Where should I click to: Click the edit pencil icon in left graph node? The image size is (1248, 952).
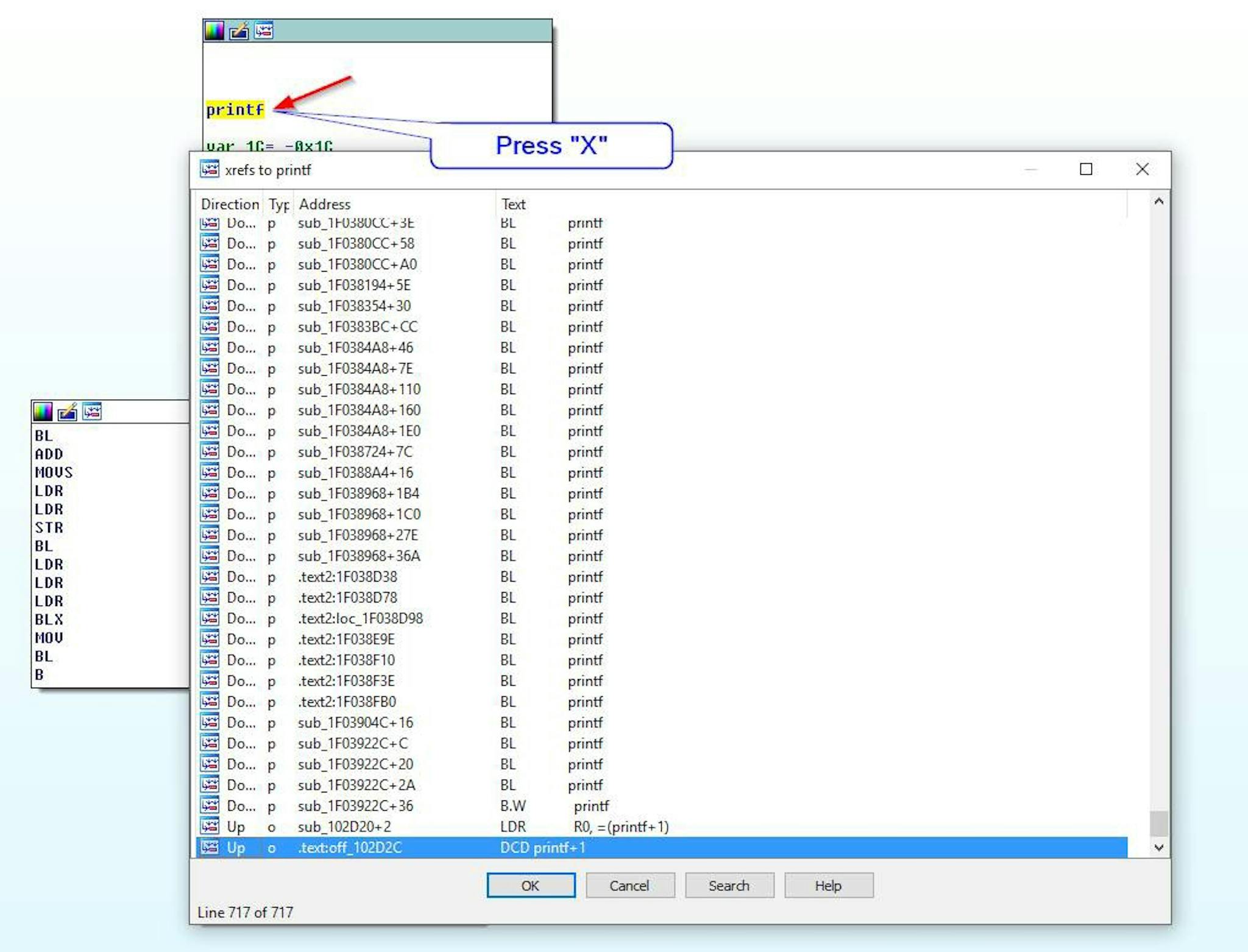(67, 412)
